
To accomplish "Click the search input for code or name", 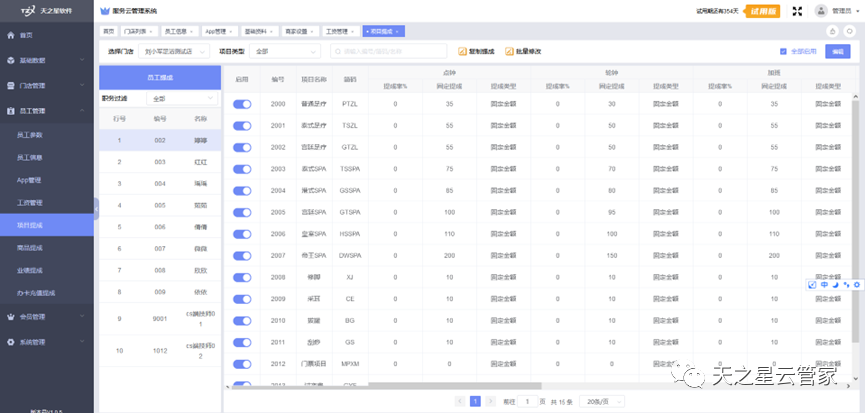I will (387, 51).
